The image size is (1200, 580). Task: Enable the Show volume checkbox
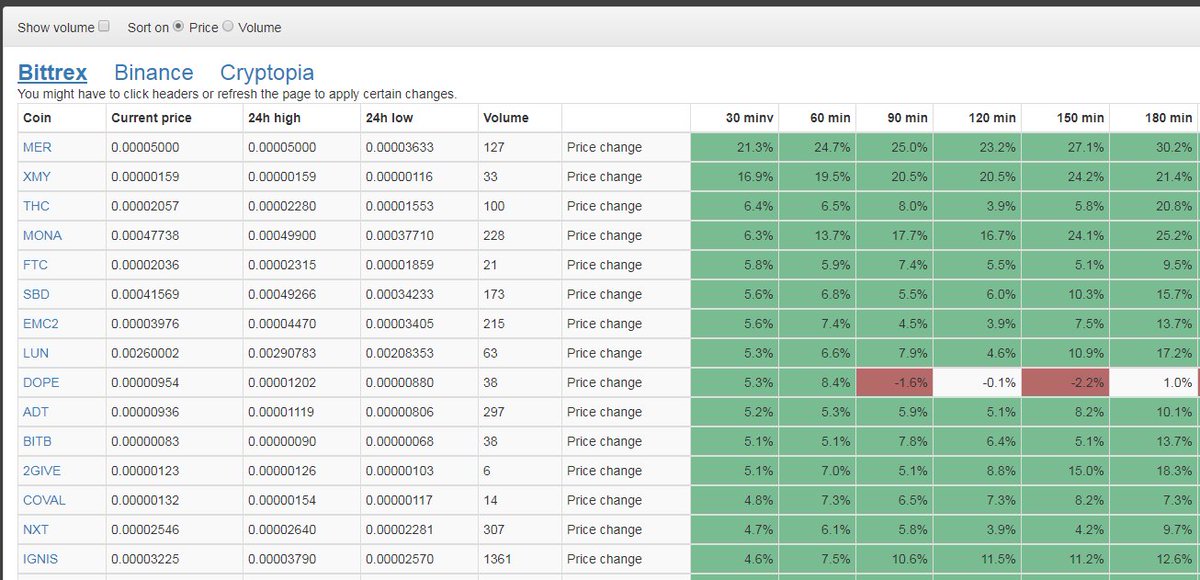(x=104, y=27)
